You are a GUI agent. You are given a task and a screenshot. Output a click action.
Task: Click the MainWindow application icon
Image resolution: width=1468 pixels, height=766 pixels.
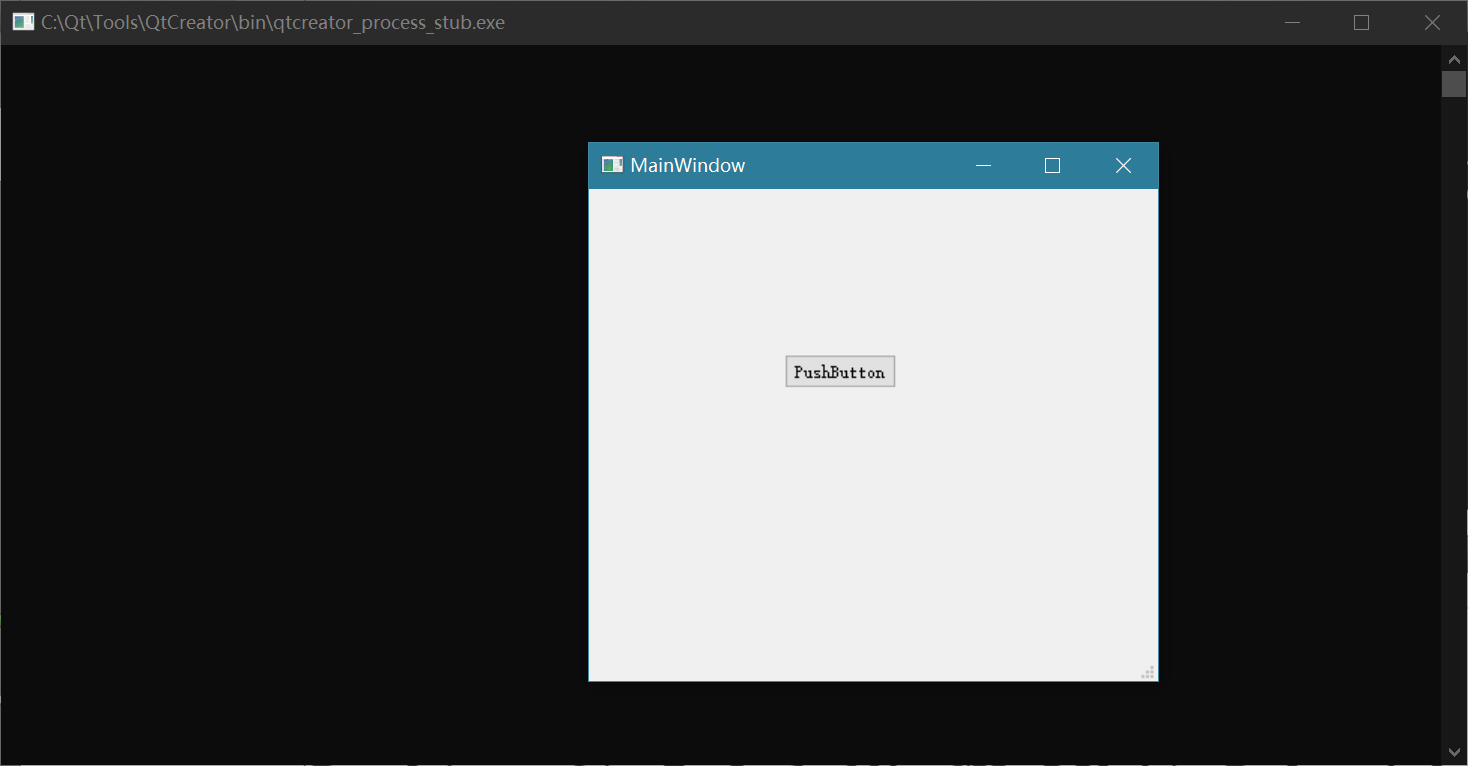612,165
